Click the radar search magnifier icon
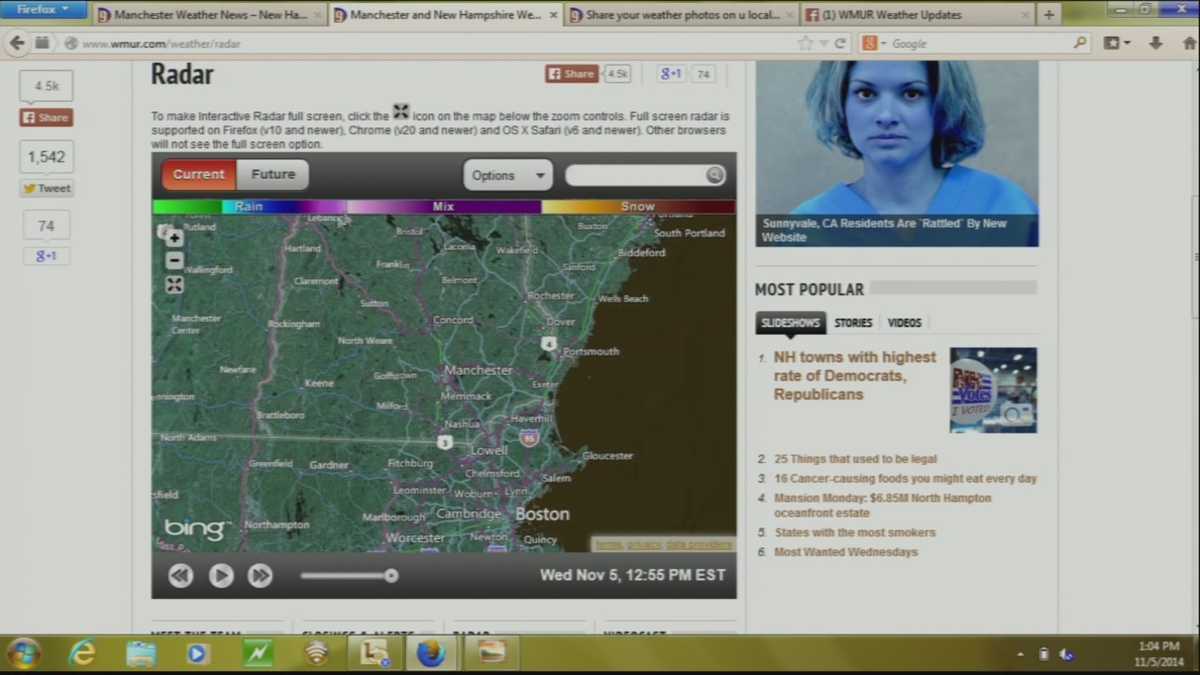Viewport: 1200px width, 675px height. (714, 175)
